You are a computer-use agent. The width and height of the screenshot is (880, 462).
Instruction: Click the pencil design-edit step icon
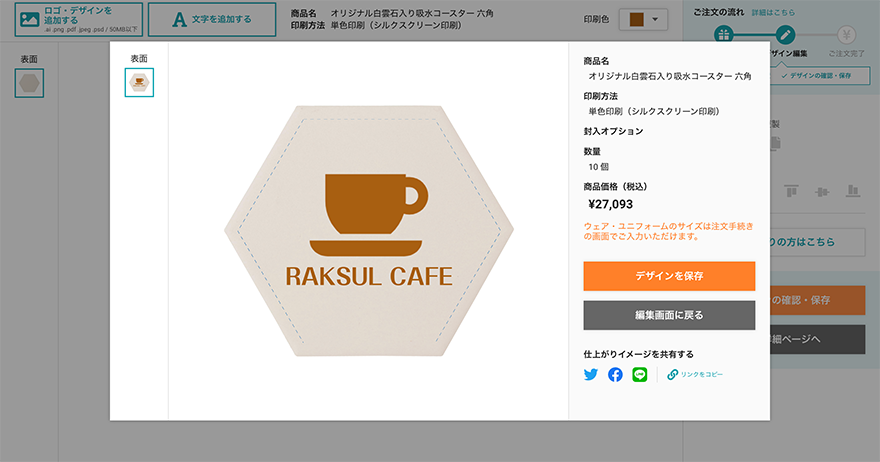785,35
